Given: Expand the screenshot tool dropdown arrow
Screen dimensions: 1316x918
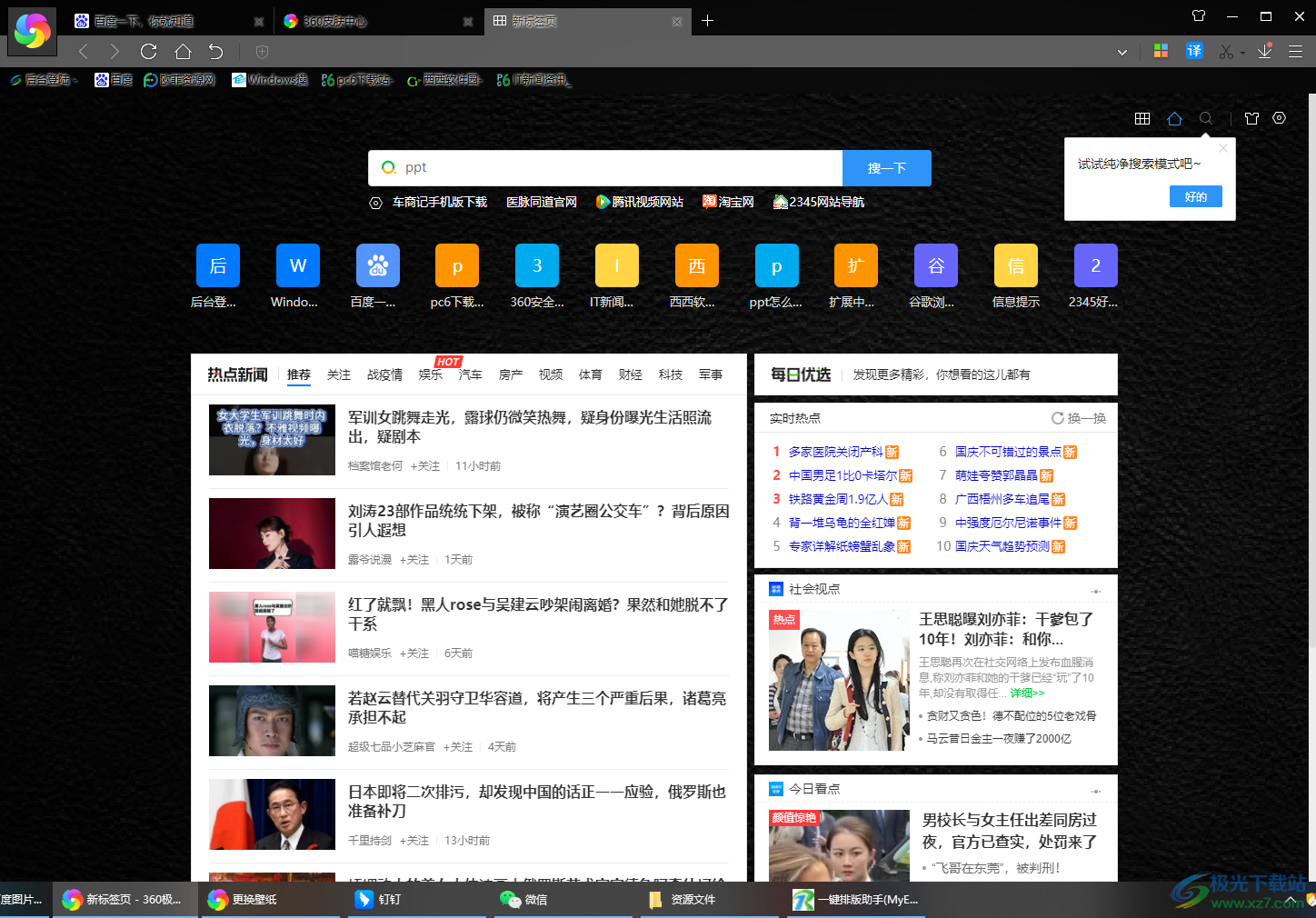Looking at the screenshot, I should pos(1242,53).
